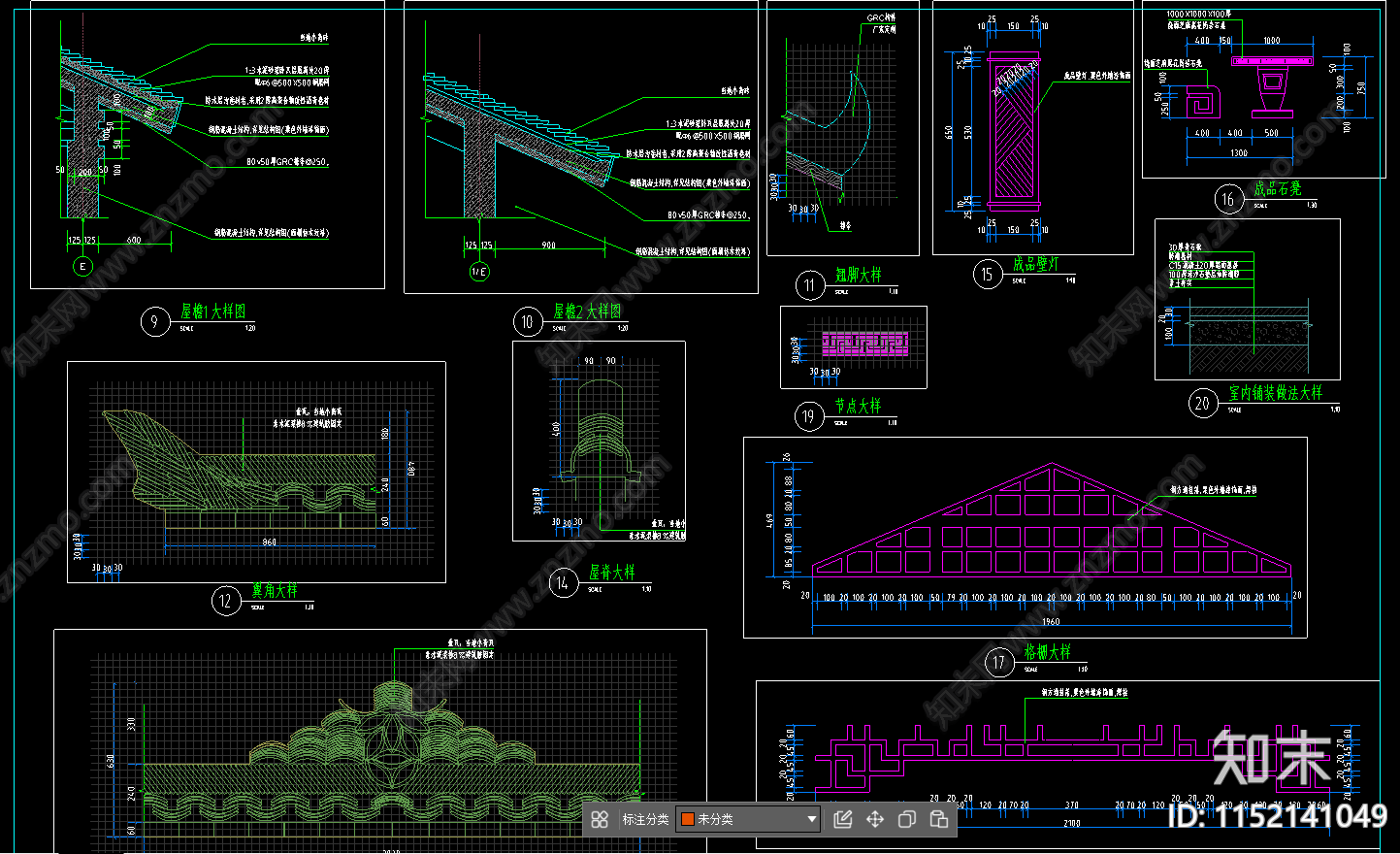Click detail number bubble 19

pyautogui.click(x=809, y=416)
